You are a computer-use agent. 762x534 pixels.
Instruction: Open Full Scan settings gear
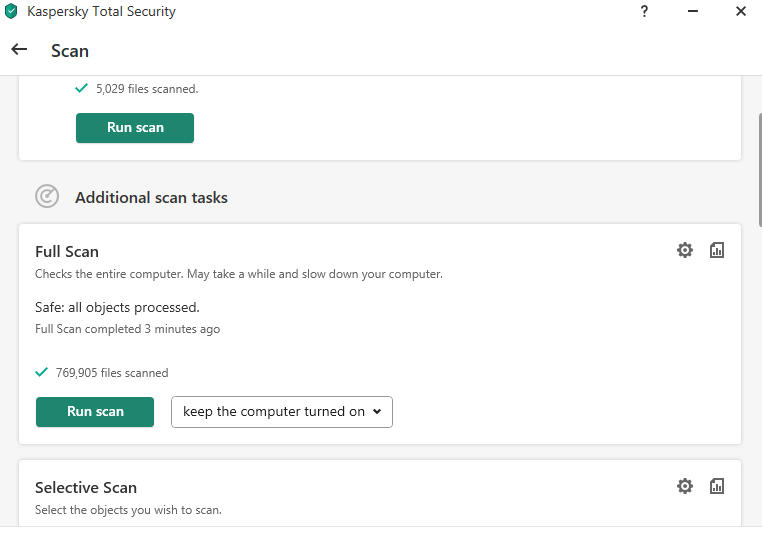(685, 250)
